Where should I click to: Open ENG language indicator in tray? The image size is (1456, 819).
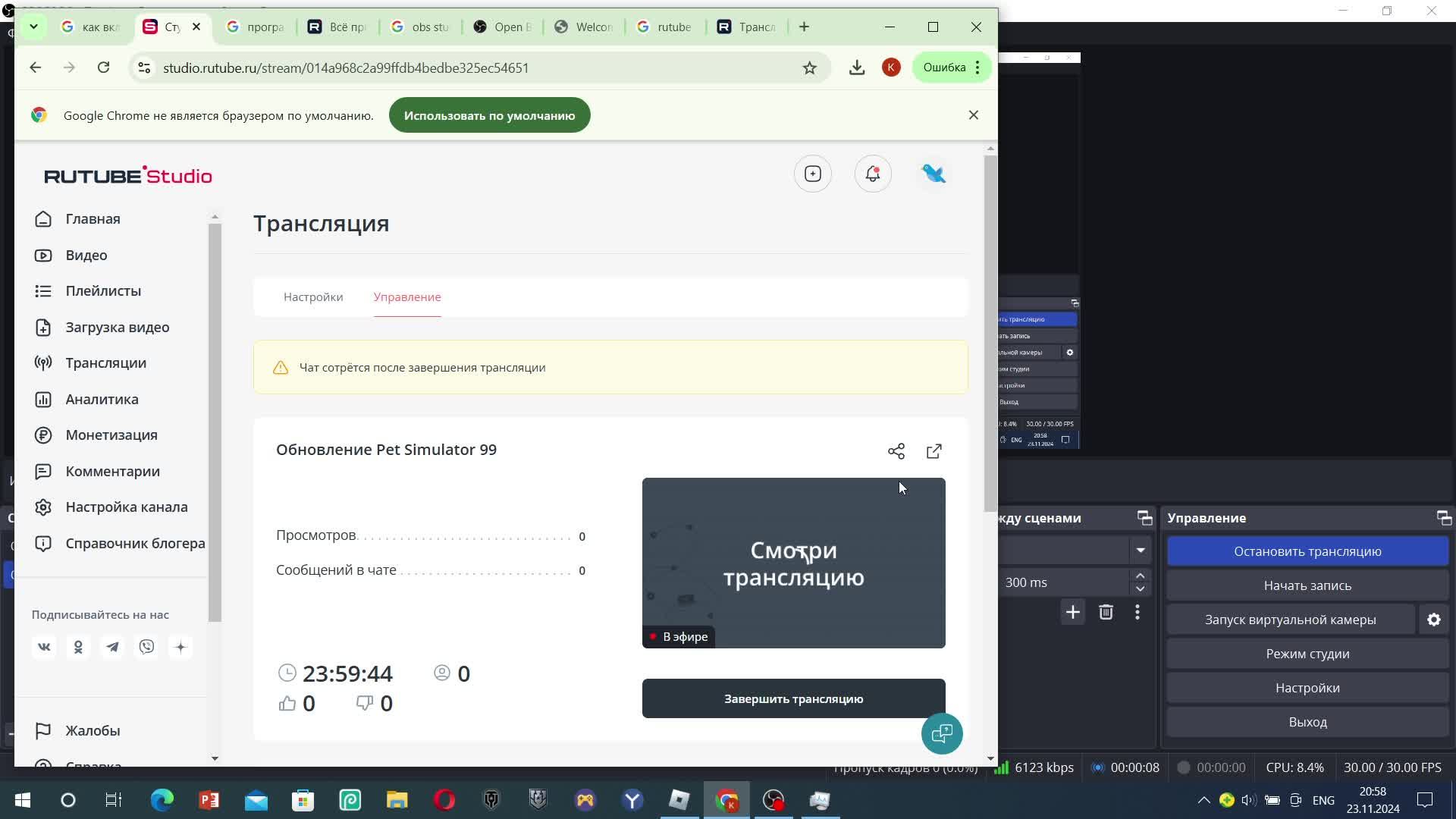[x=1323, y=801]
